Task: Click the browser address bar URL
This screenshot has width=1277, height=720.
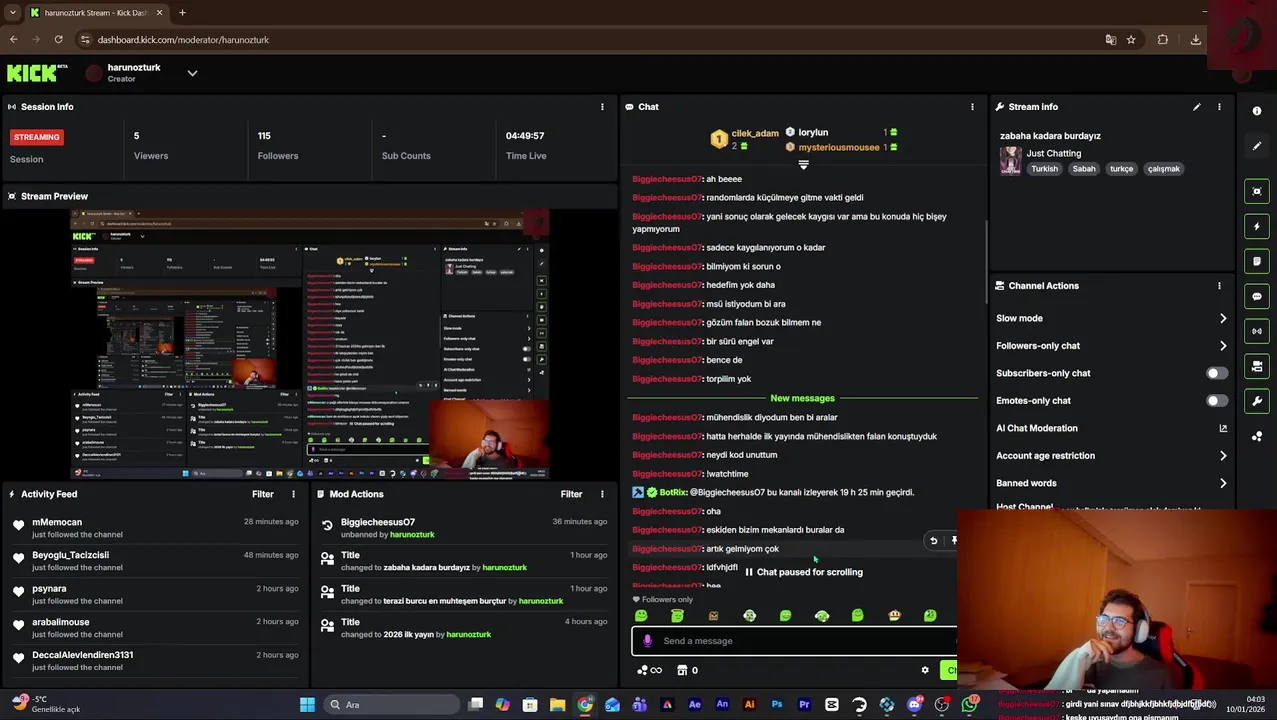Action: 183,40
